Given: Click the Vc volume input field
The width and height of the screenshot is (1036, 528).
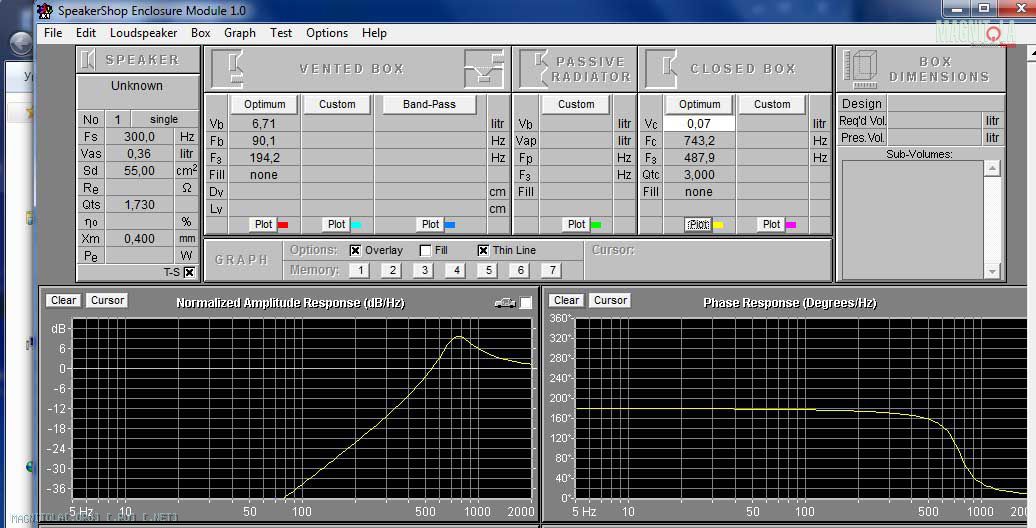Looking at the screenshot, I should coord(699,123).
